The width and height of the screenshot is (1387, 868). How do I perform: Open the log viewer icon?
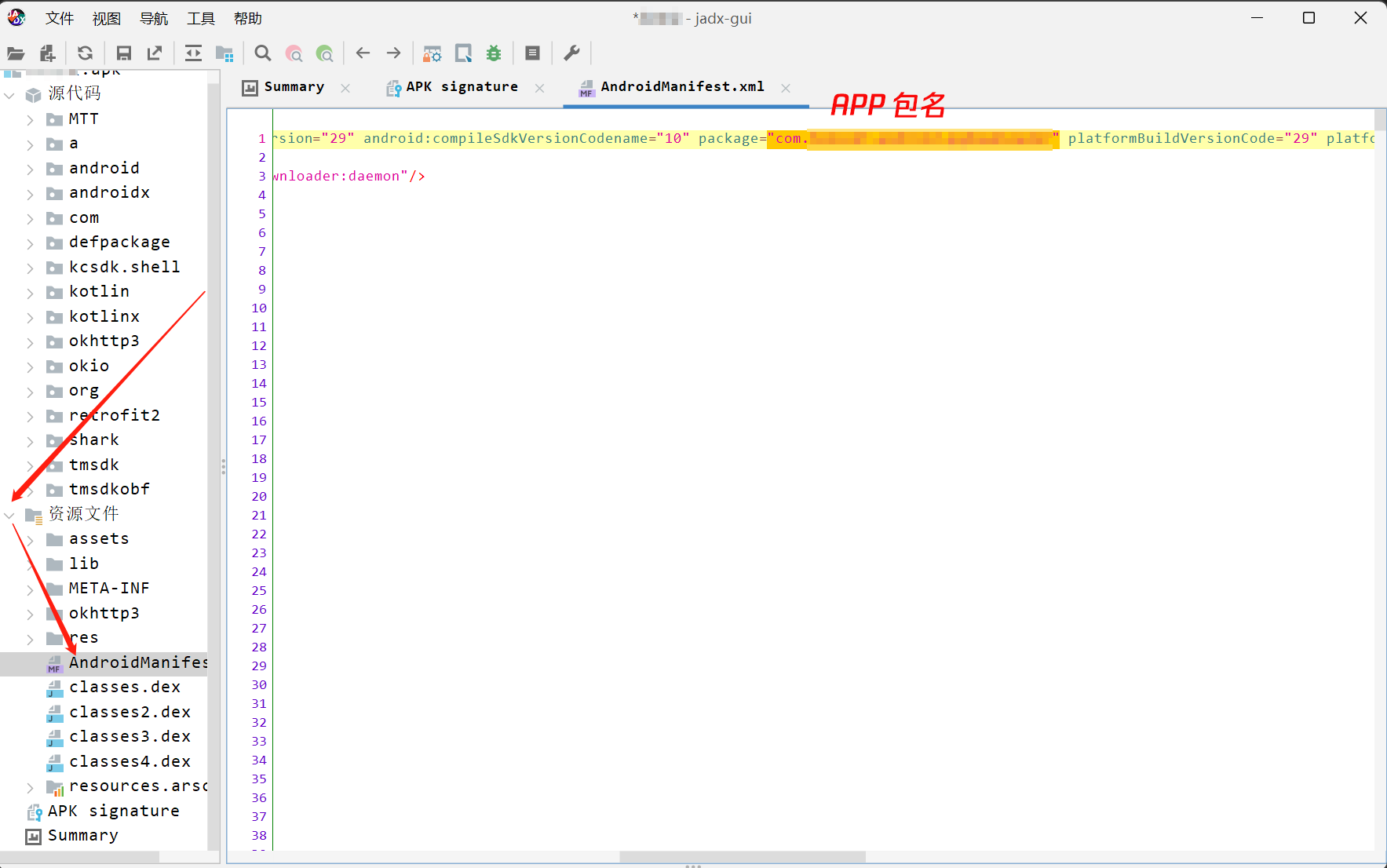tap(533, 53)
